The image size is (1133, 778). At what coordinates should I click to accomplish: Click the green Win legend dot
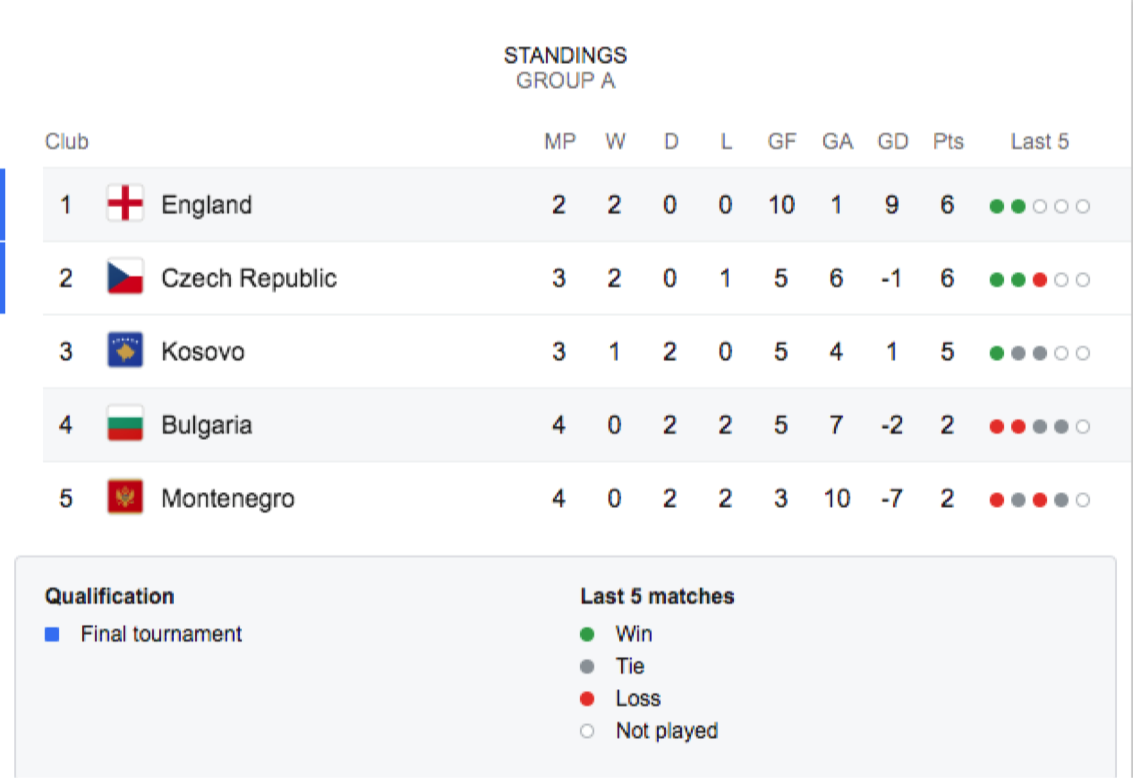click(x=587, y=634)
